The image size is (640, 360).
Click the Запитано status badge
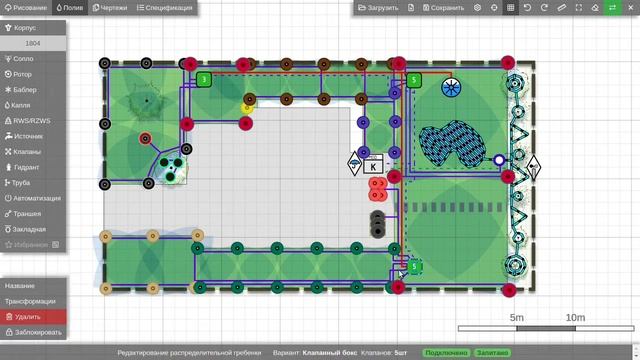point(492,352)
